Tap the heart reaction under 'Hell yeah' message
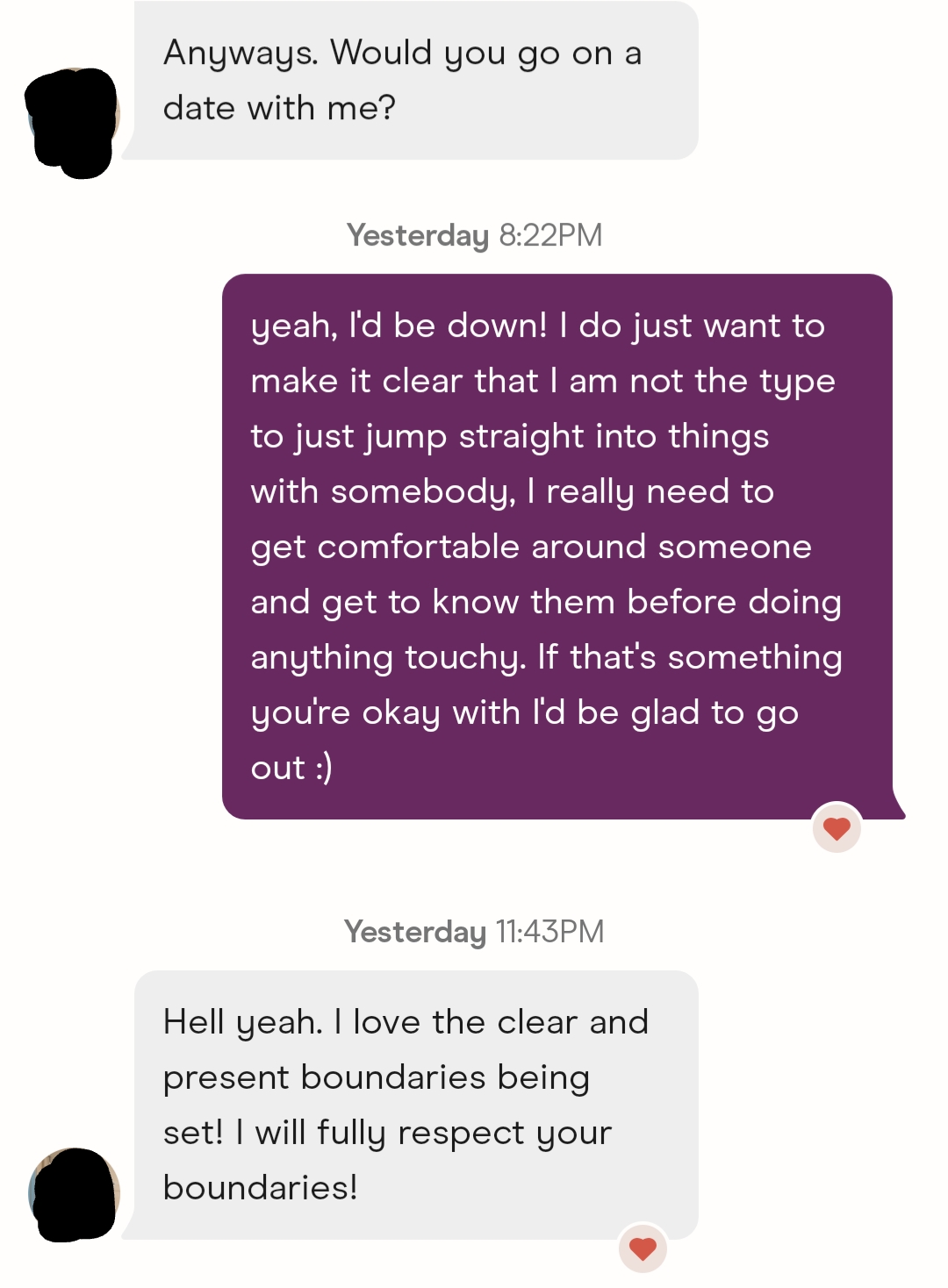 643,1249
